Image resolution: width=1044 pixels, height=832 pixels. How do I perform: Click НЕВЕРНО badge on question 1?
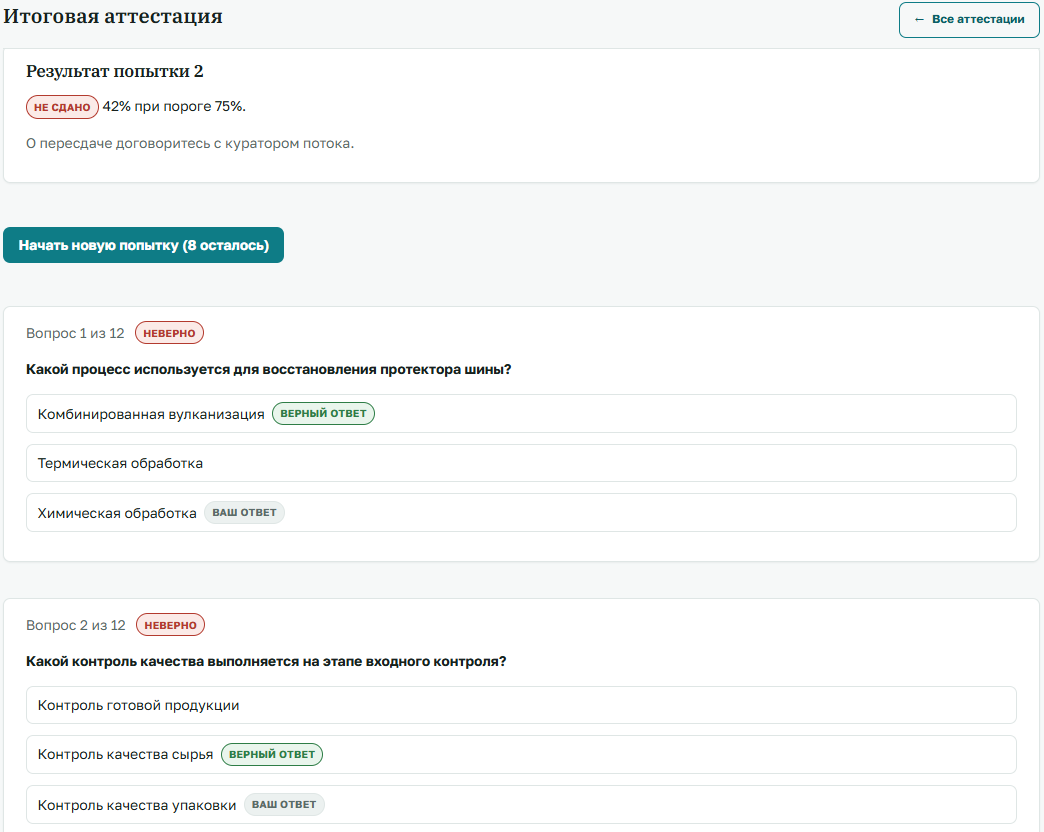pyautogui.click(x=169, y=333)
